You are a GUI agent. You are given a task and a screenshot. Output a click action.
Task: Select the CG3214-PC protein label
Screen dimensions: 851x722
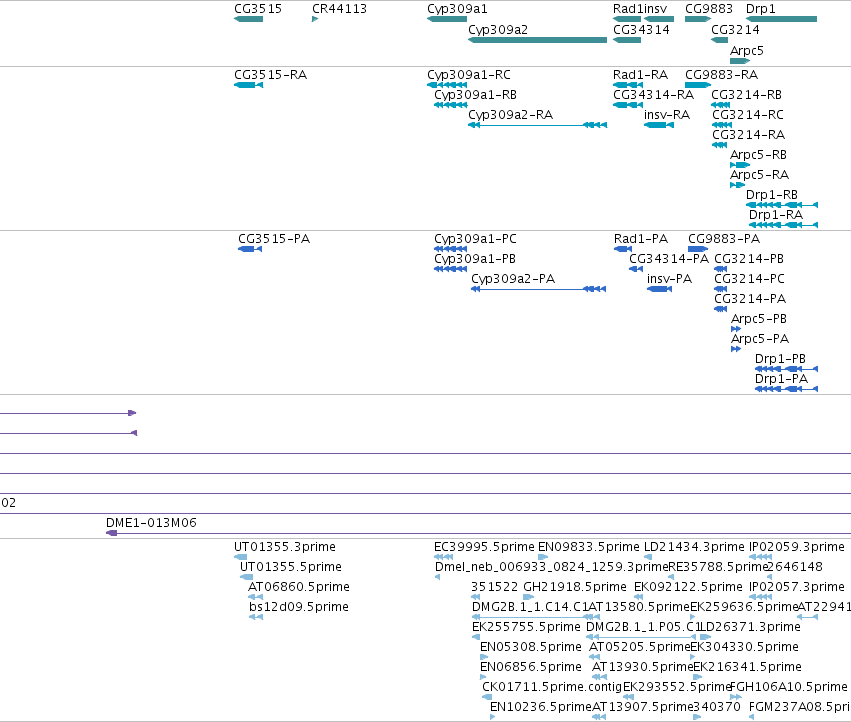coord(749,279)
